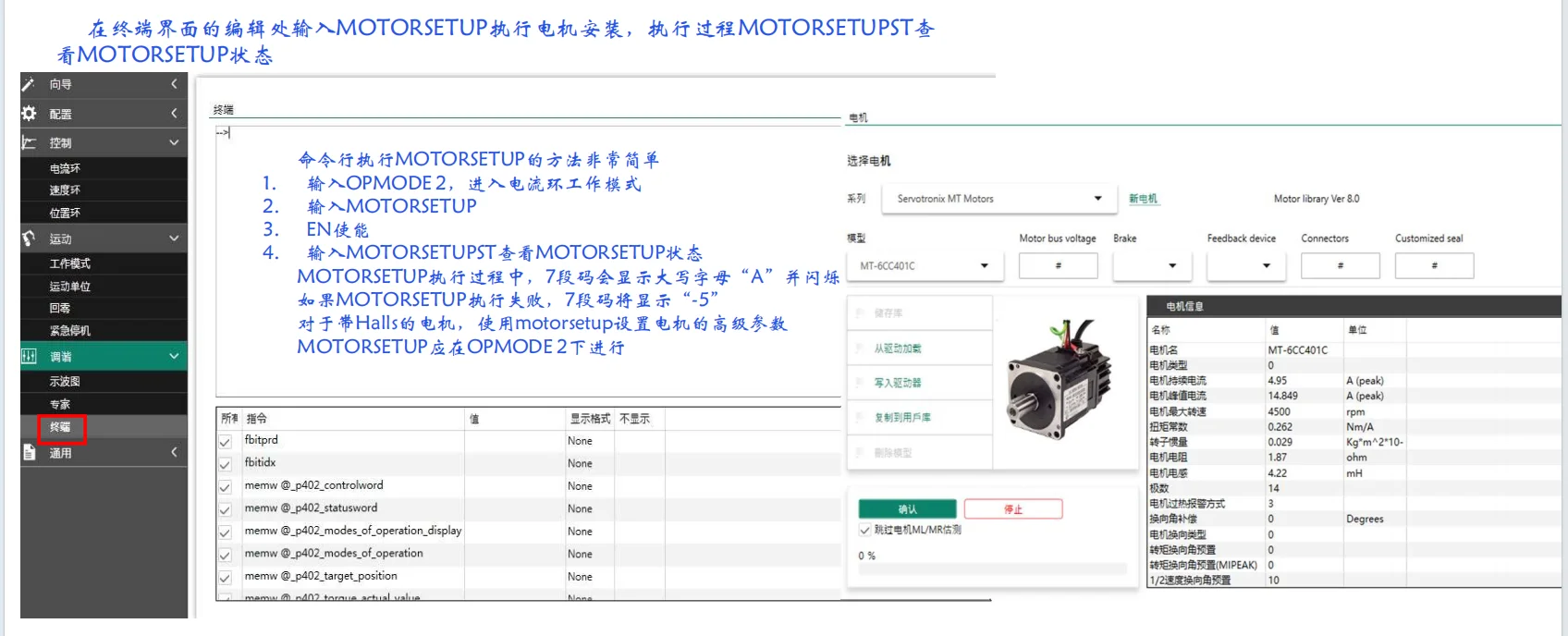Toggle memw @_p402_modes_of_operation_display checkbox
Screen dimensions: 1568x636
[225, 532]
